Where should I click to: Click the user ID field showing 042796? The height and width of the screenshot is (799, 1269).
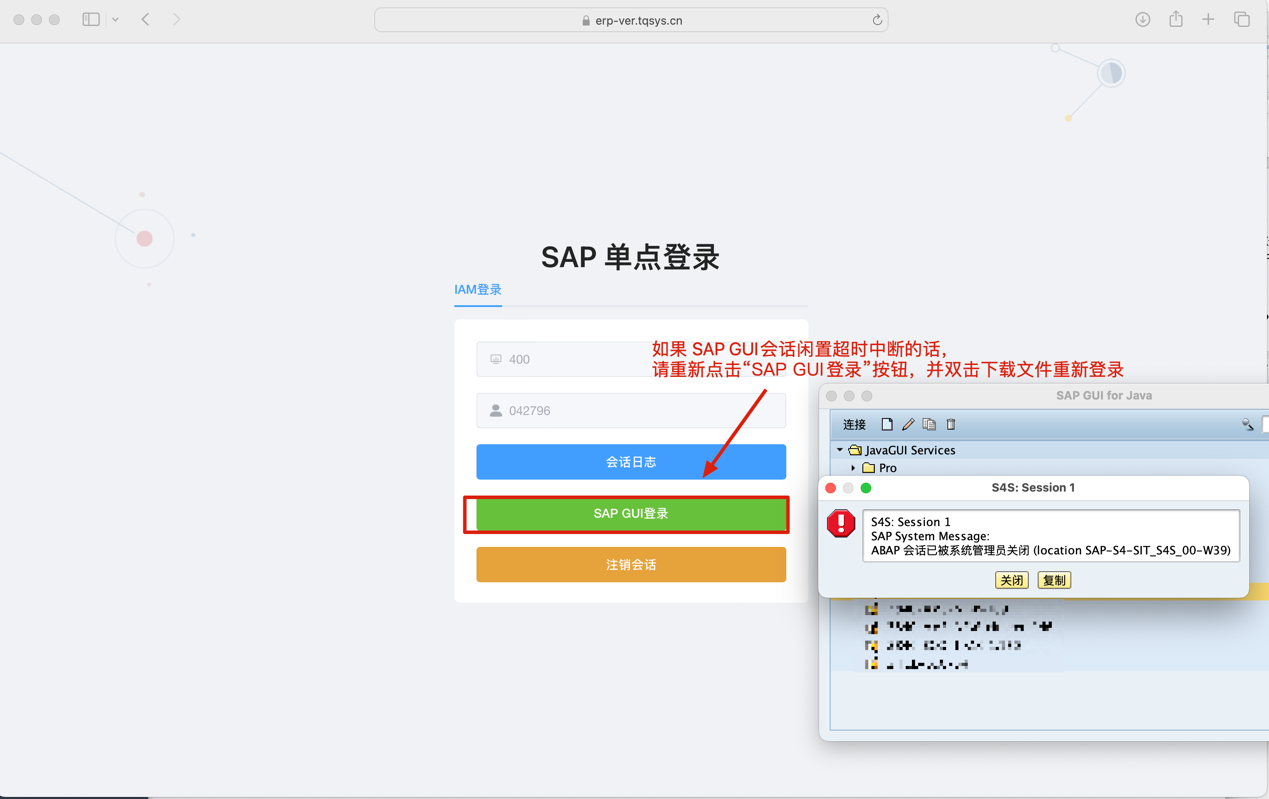[630, 411]
